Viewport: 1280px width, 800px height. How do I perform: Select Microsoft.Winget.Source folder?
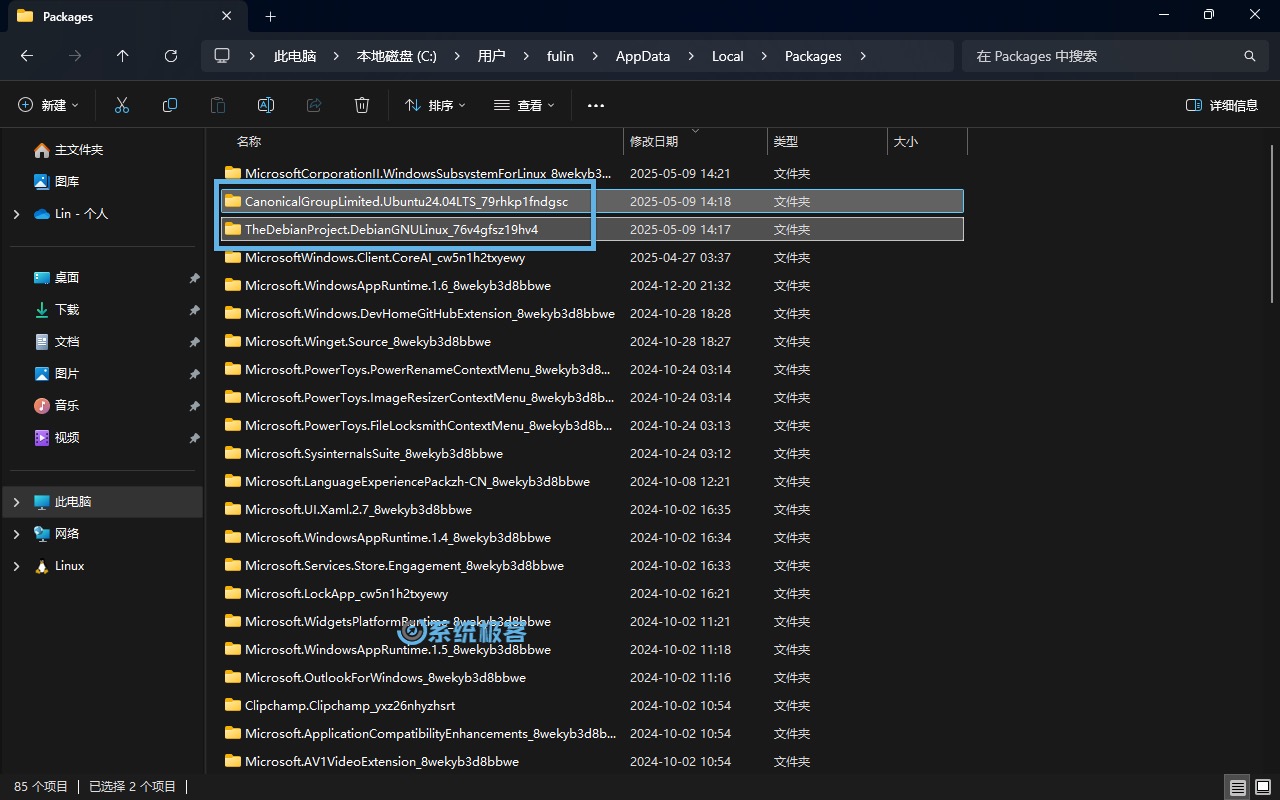591,341
